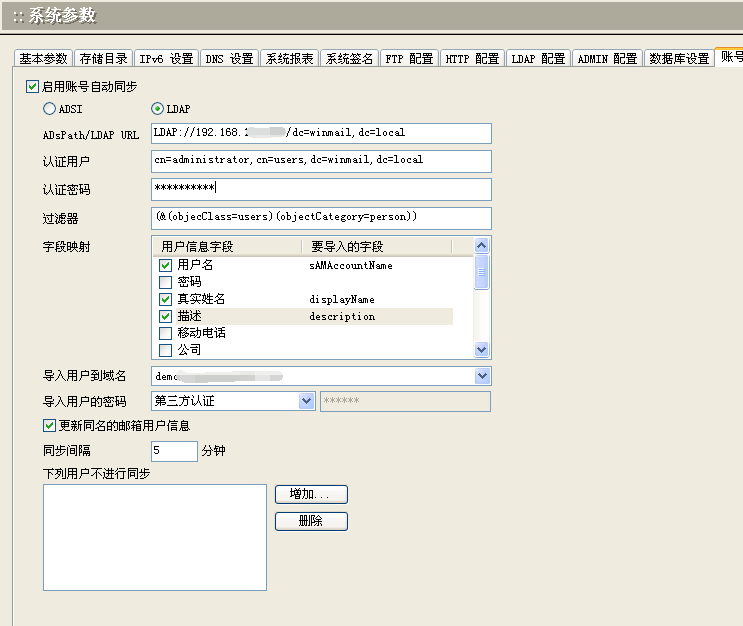Click into the 过滤器 text field

click(x=320, y=217)
